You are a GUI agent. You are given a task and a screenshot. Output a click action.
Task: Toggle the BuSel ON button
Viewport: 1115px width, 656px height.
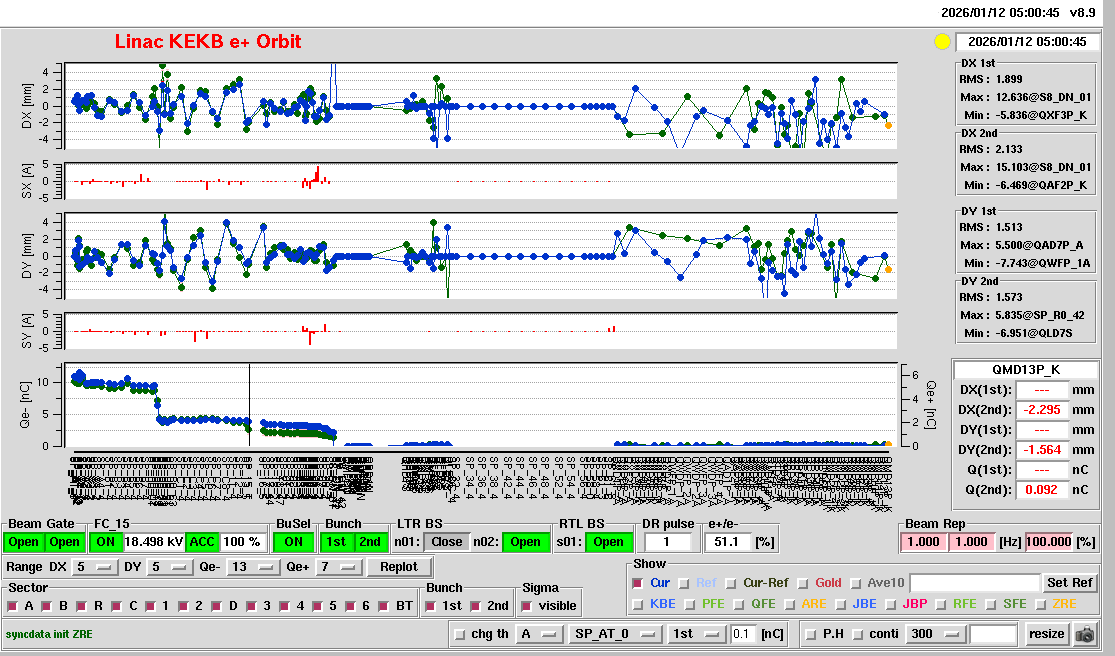(293, 542)
